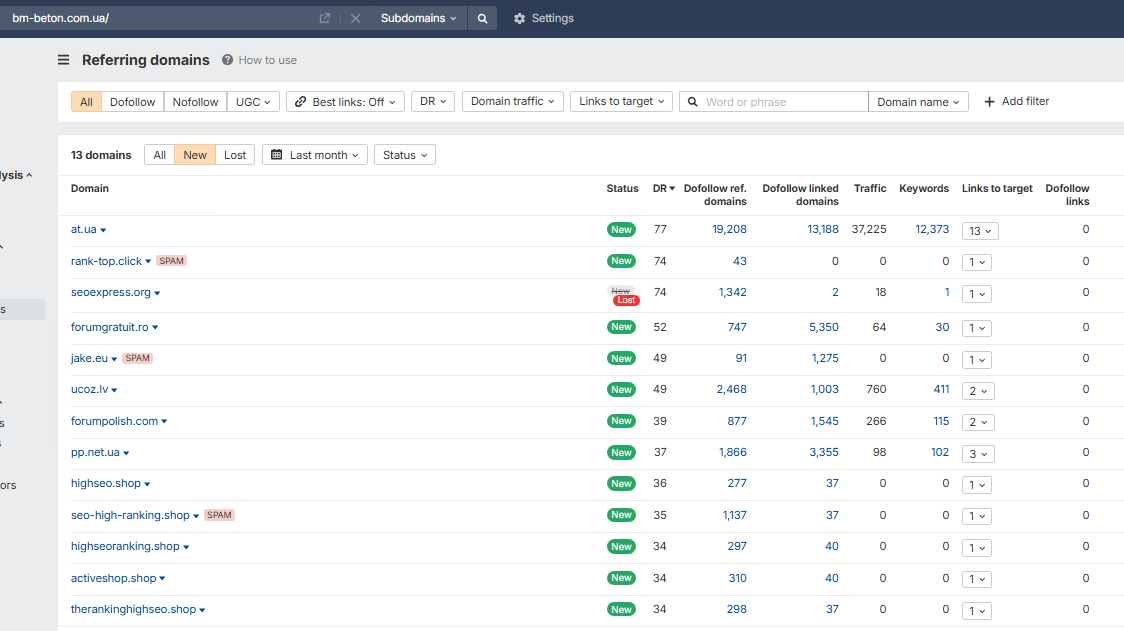Click the How to use help icon
Viewport: 1124px width, 631px height.
click(227, 60)
